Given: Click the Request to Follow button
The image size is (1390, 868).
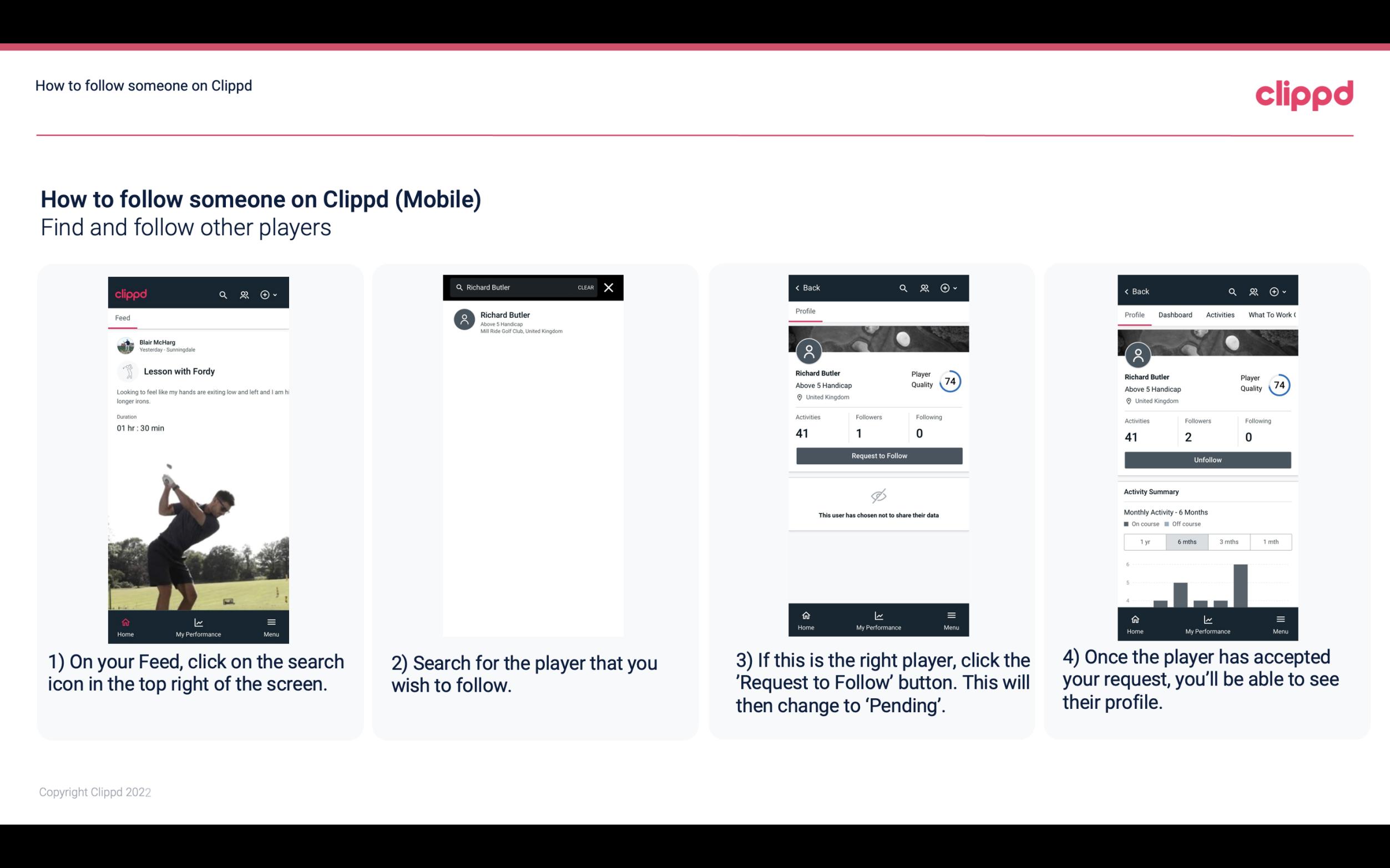Looking at the screenshot, I should click(x=878, y=455).
